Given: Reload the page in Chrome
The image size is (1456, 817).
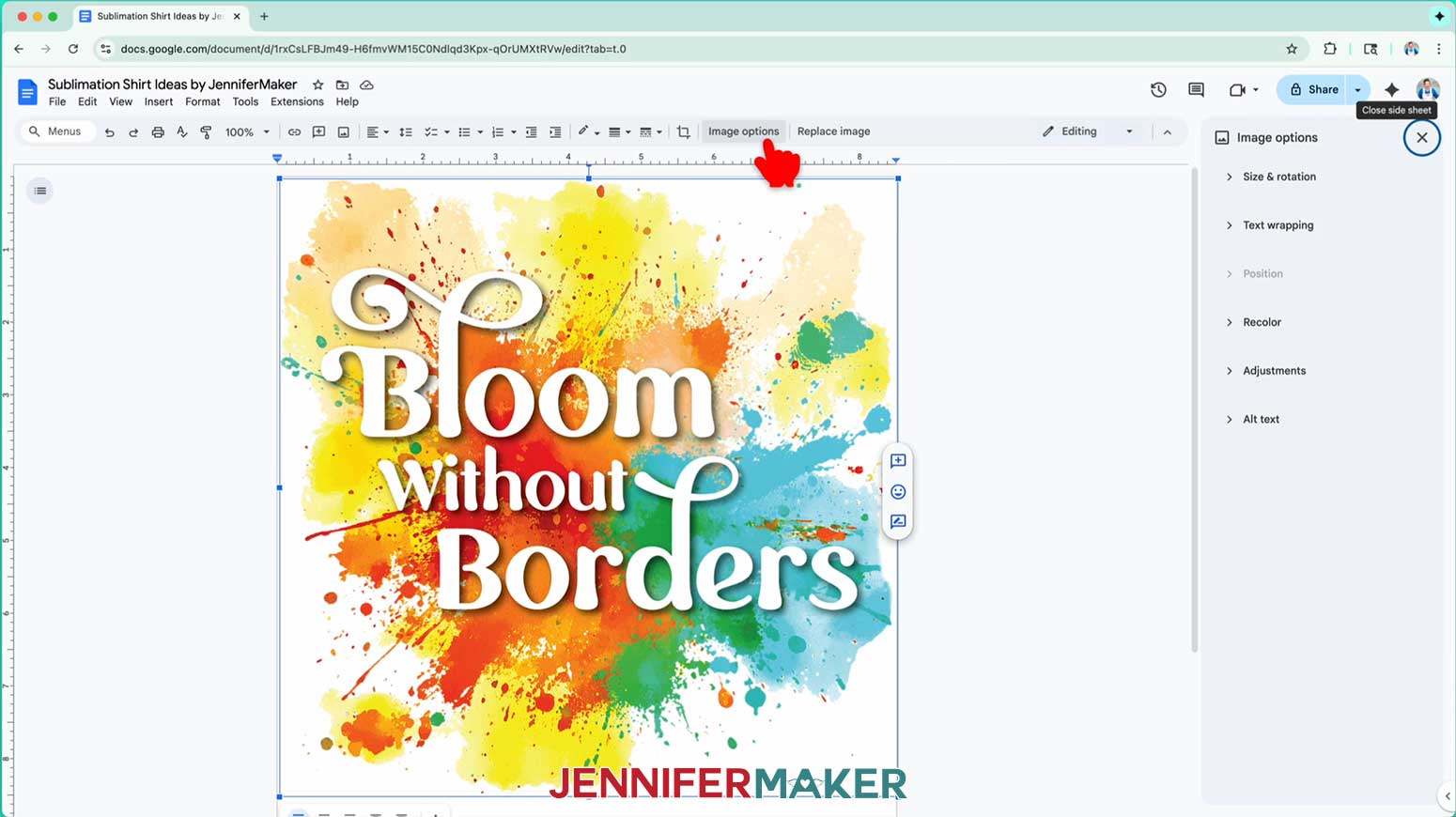Looking at the screenshot, I should 72,49.
